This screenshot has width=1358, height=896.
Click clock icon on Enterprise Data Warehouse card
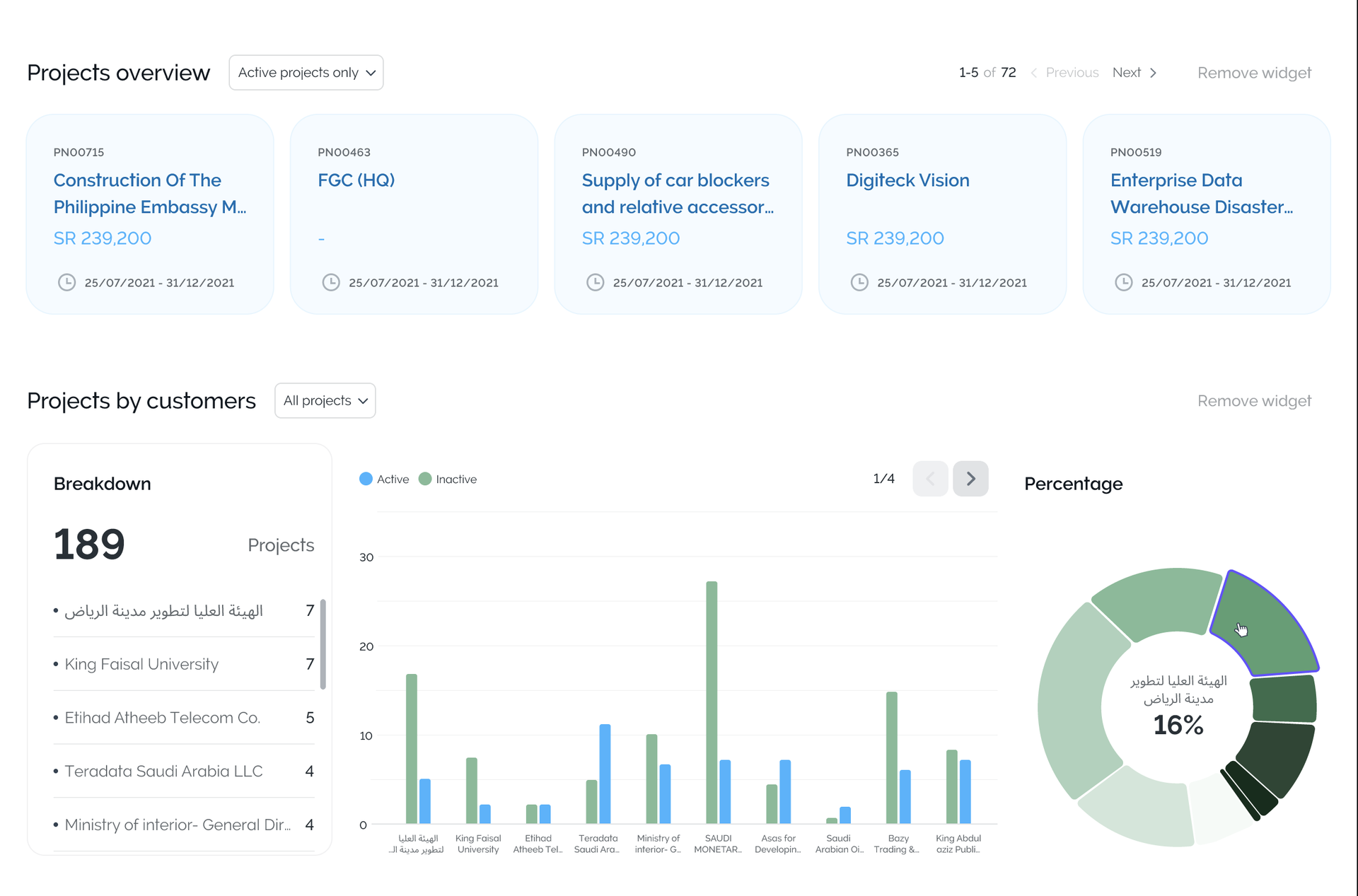1123,282
